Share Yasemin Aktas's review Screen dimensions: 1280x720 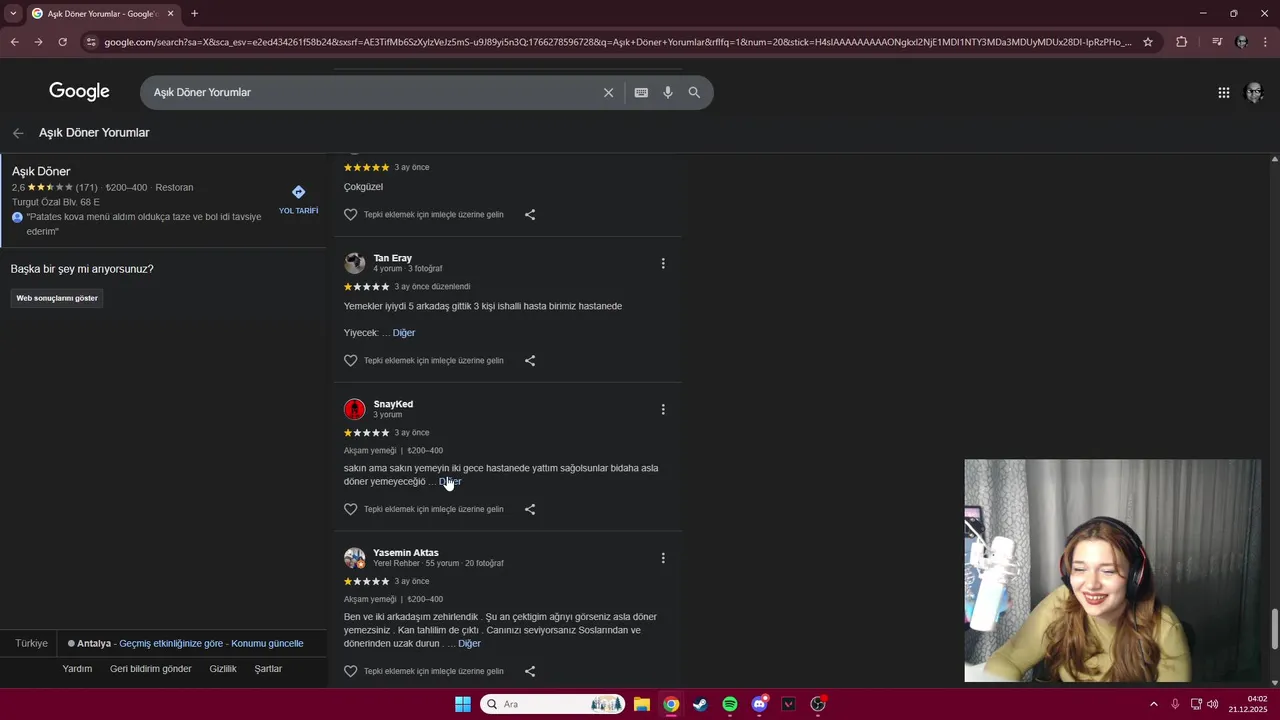(x=530, y=671)
